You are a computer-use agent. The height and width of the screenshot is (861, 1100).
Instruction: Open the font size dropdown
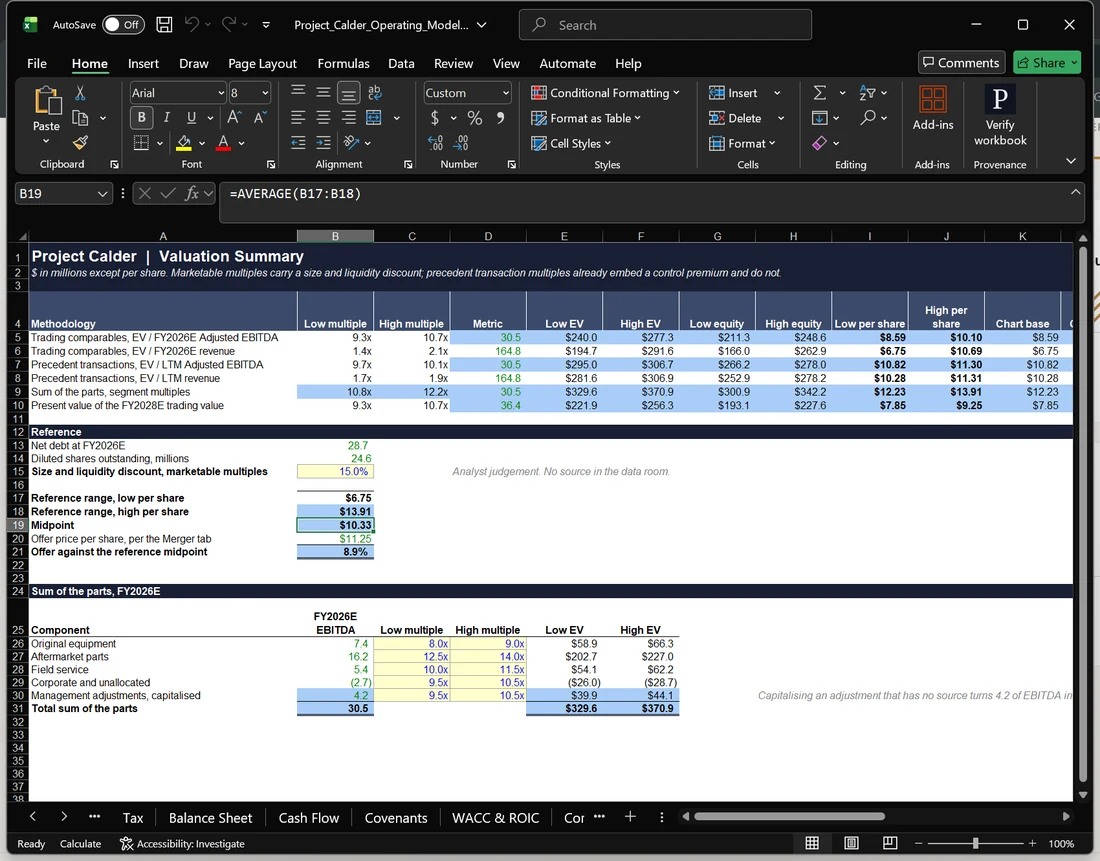click(x=265, y=93)
